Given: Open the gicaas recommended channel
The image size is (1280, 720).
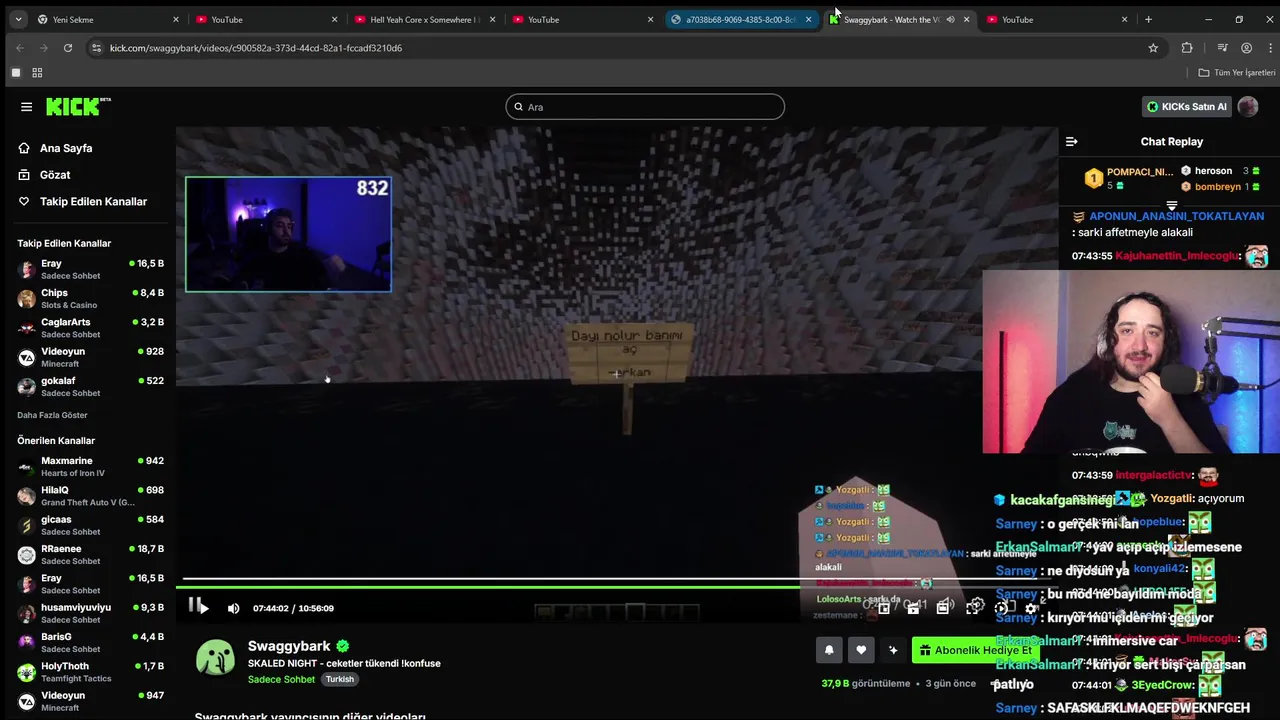Looking at the screenshot, I should tap(90, 525).
